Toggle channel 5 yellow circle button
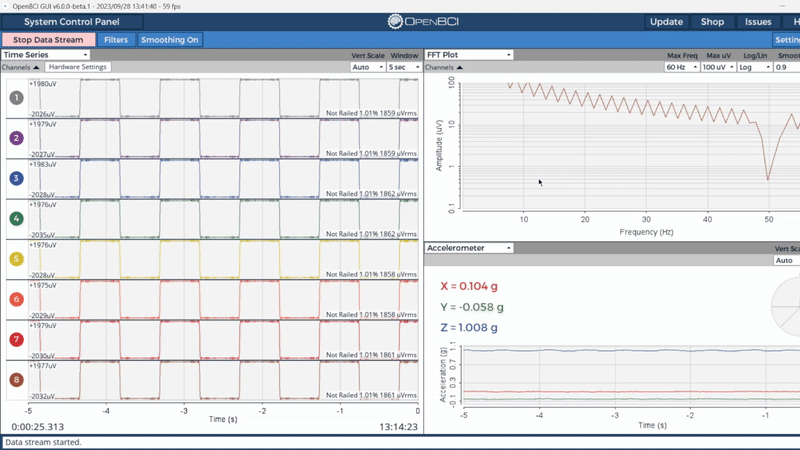The width and height of the screenshot is (800, 450). click(x=16, y=259)
